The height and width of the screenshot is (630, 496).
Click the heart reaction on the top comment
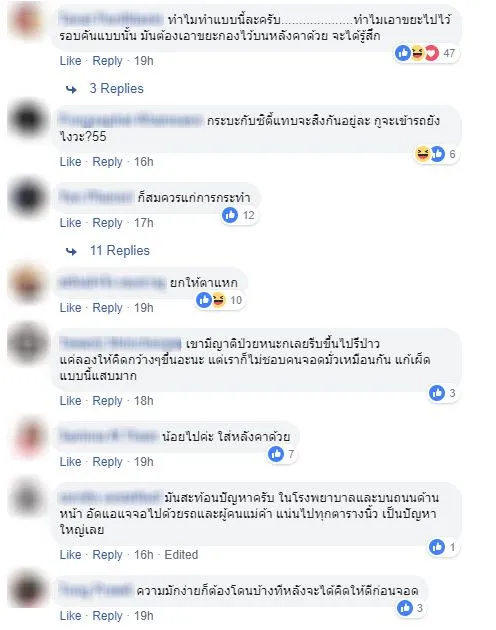[432, 53]
